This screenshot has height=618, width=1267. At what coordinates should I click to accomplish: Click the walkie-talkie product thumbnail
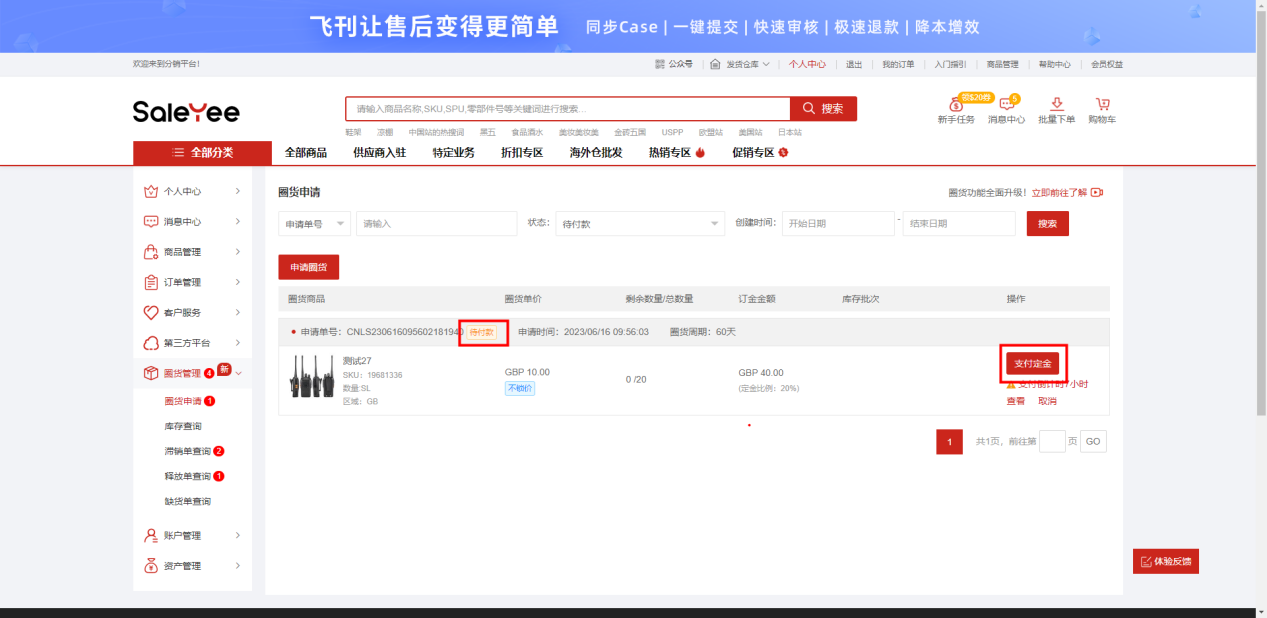click(311, 376)
